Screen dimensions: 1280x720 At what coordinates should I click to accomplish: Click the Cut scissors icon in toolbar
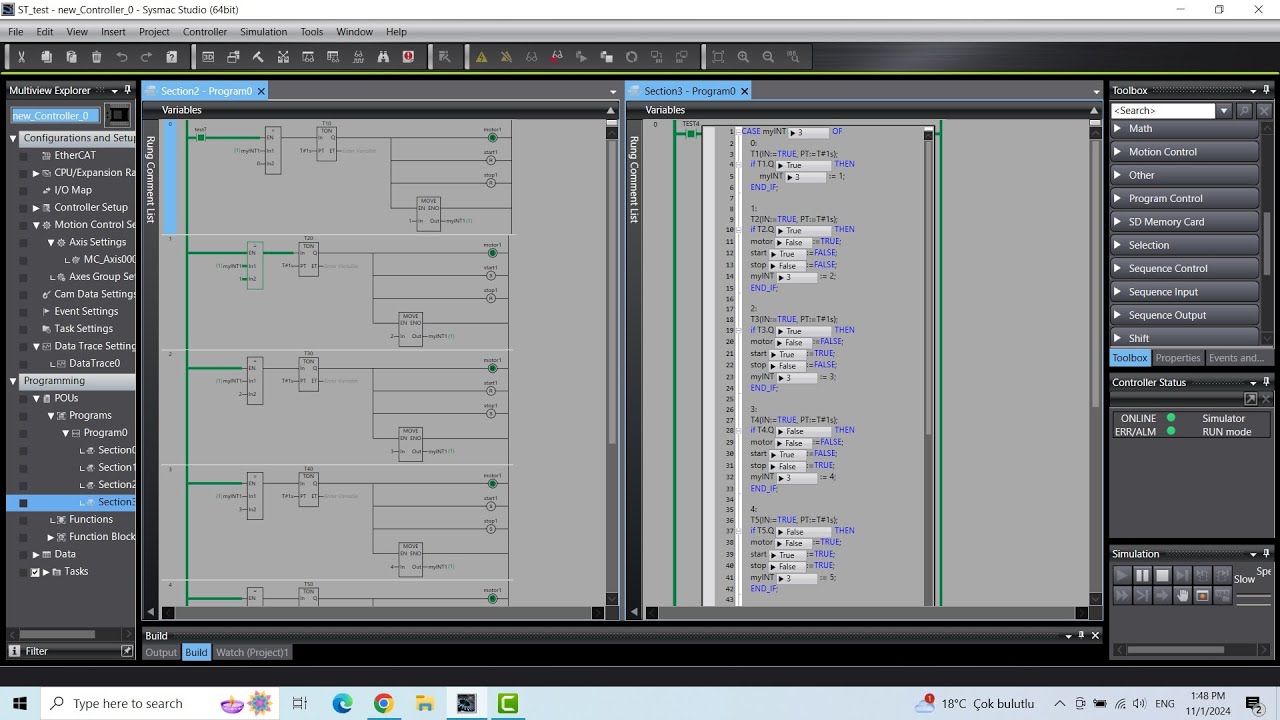[20, 57]
